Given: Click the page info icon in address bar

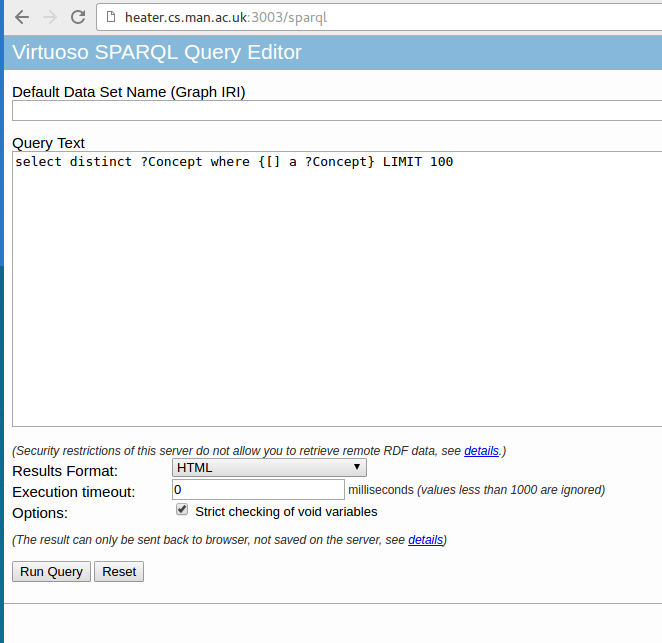Looking at the screenshot, I should [x=111, y=17].
